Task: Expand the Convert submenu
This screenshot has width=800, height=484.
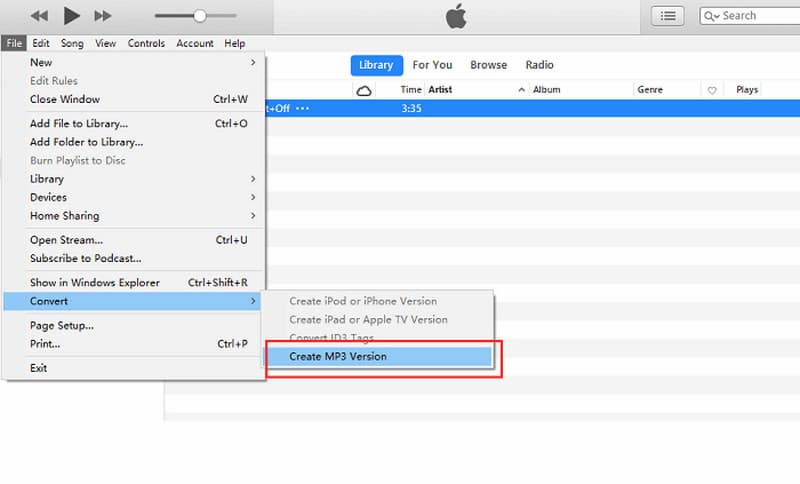Action: tap(133, 301)
